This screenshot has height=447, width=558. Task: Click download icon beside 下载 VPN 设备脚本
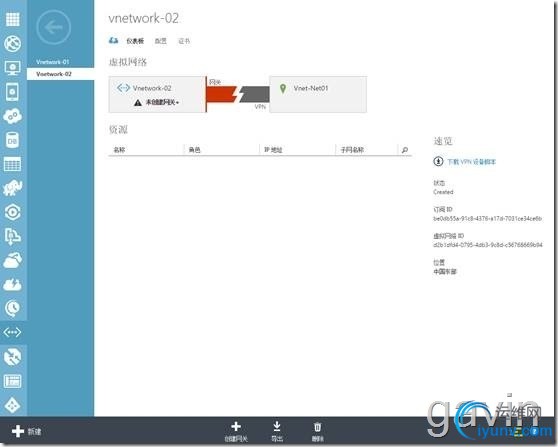(438, 162)
